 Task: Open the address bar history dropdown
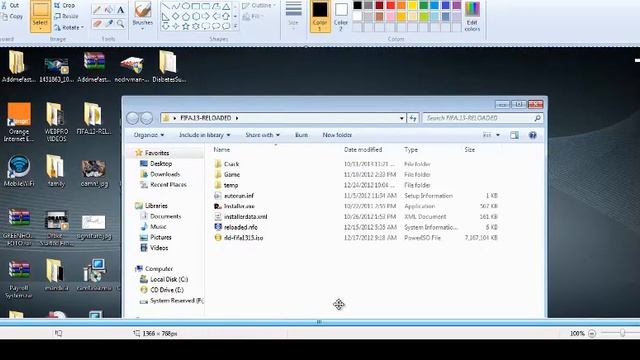pos(402,118)
